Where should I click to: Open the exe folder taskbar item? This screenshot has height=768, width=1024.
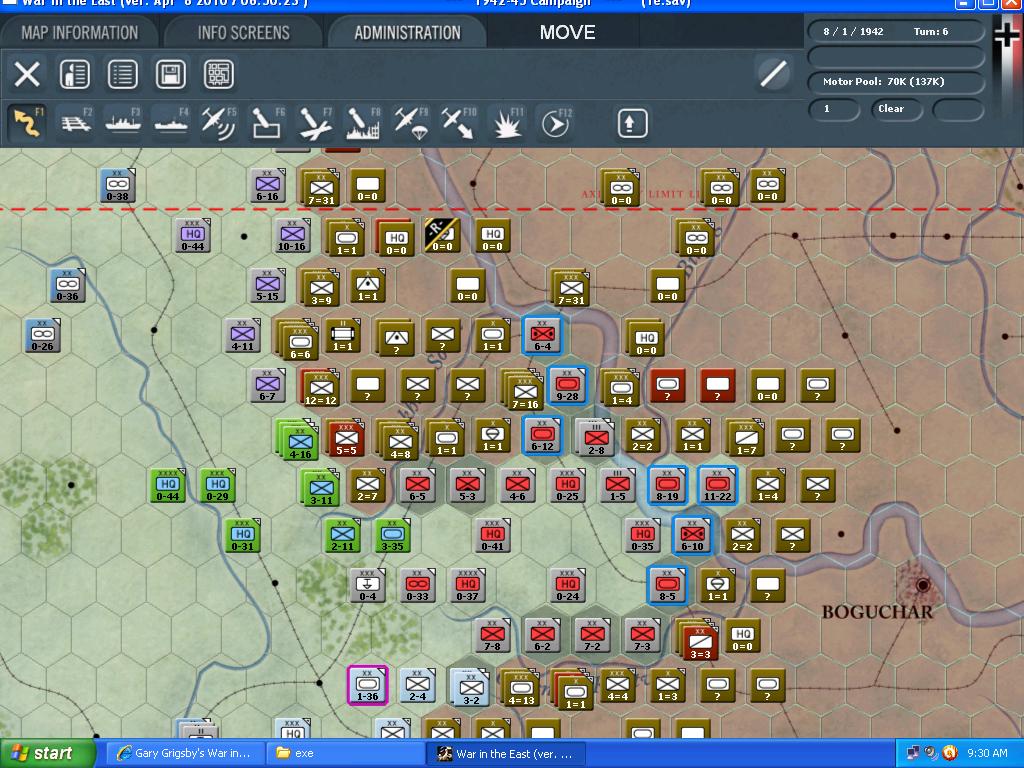[344, 754]
